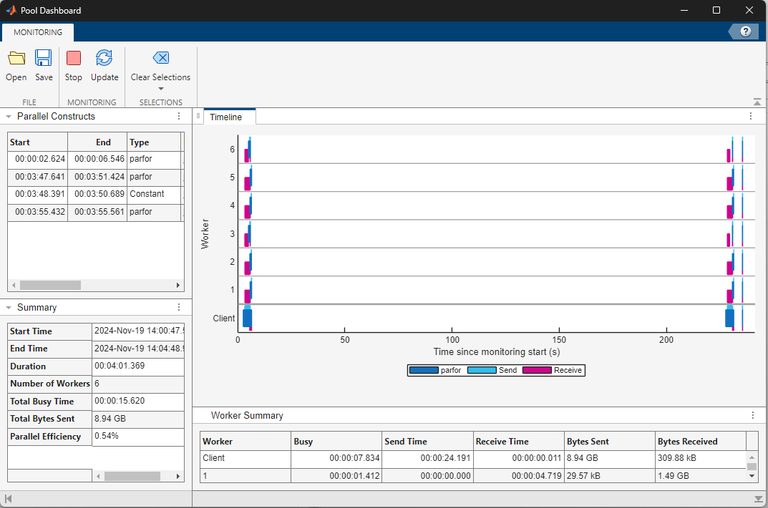Image resolution: width=768 pixels, height=508 pixels.
Task: Open Worker Summary panel options menu
Action: pyautogui.click(x=751, y=415)
